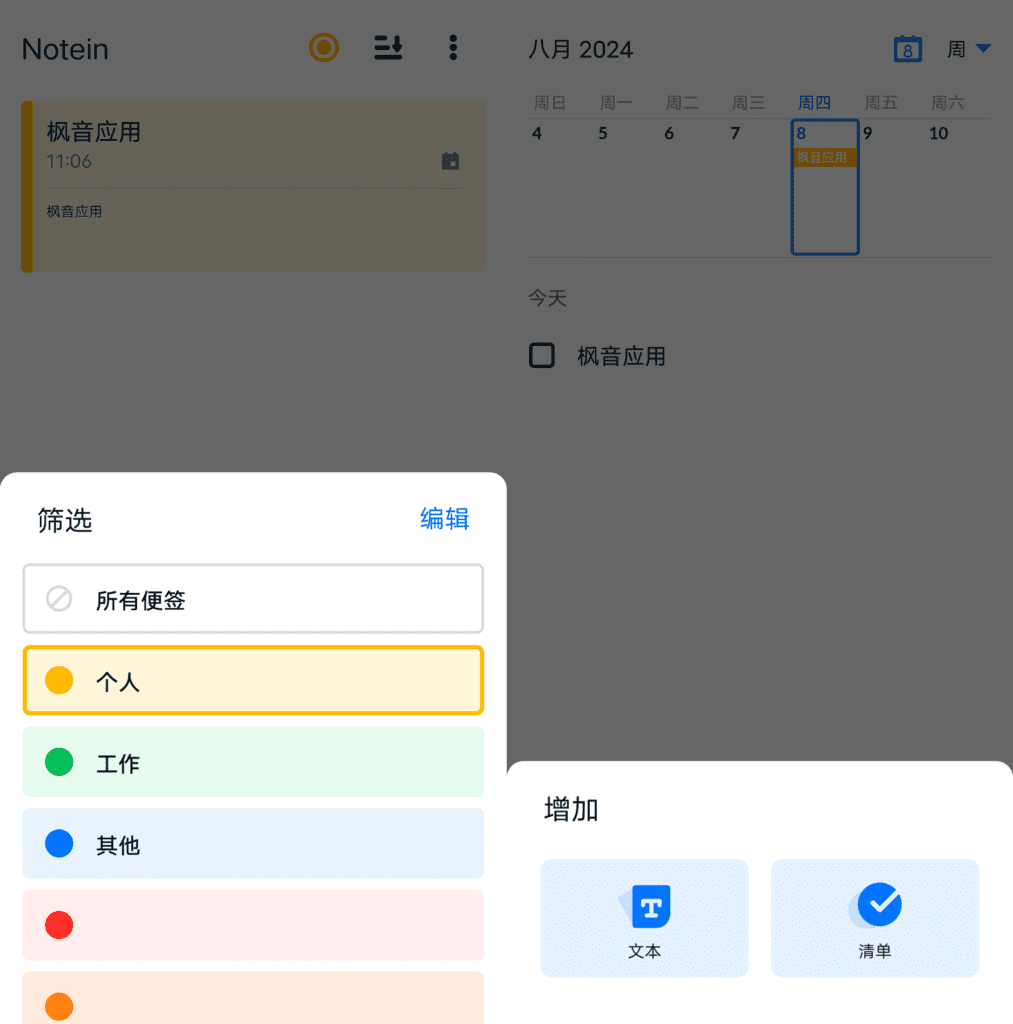Image resolution: width=1013 pixels, height=1024 pixels.
Task: Select the unnamed orange category row
Action: (x=253, y=998)
